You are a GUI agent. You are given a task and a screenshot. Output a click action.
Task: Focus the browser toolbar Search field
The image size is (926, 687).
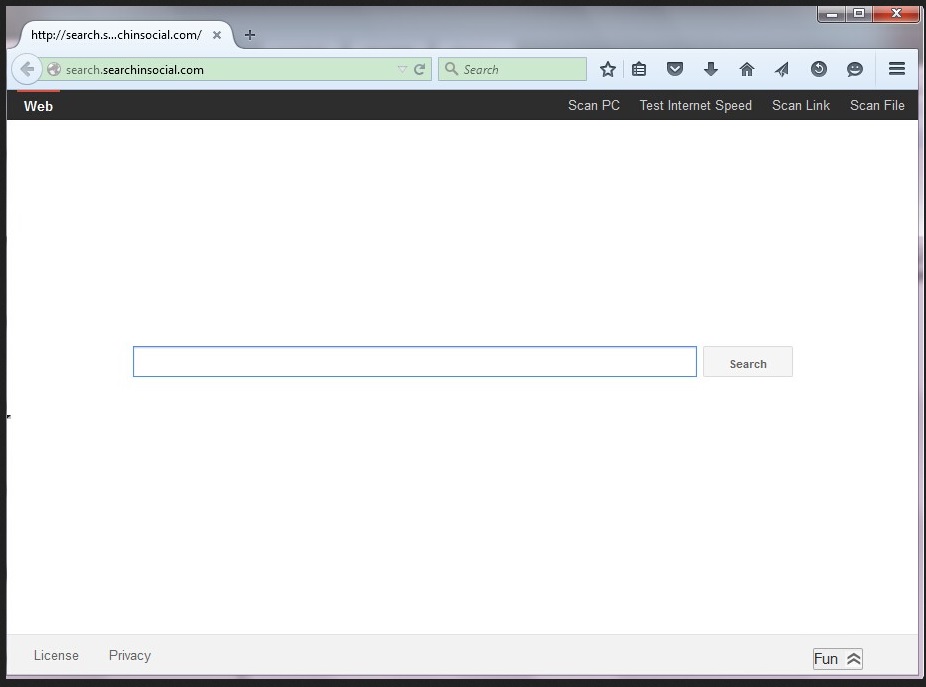coord(512,69)
